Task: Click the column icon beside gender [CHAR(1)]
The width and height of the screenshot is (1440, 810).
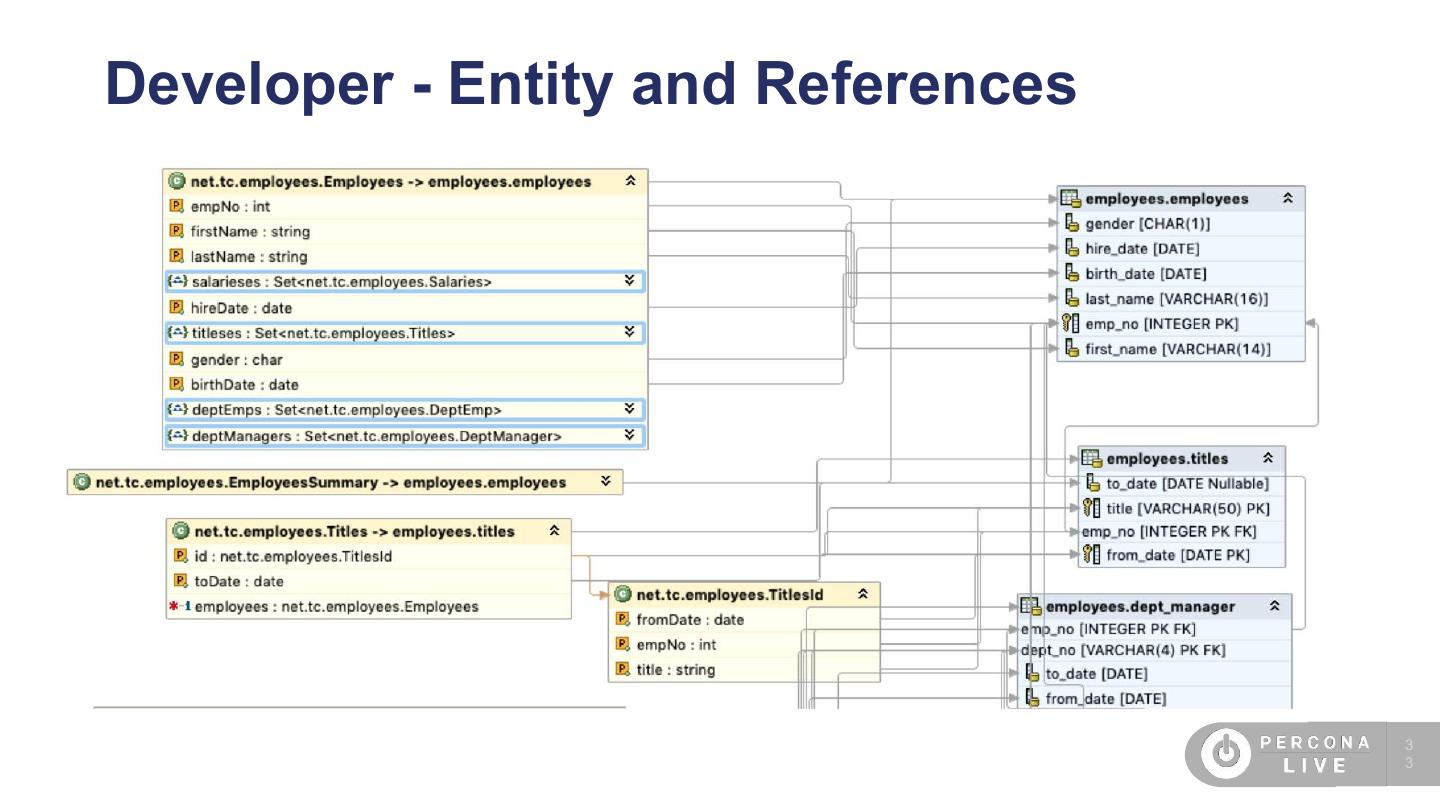Action: point(1071,224)
